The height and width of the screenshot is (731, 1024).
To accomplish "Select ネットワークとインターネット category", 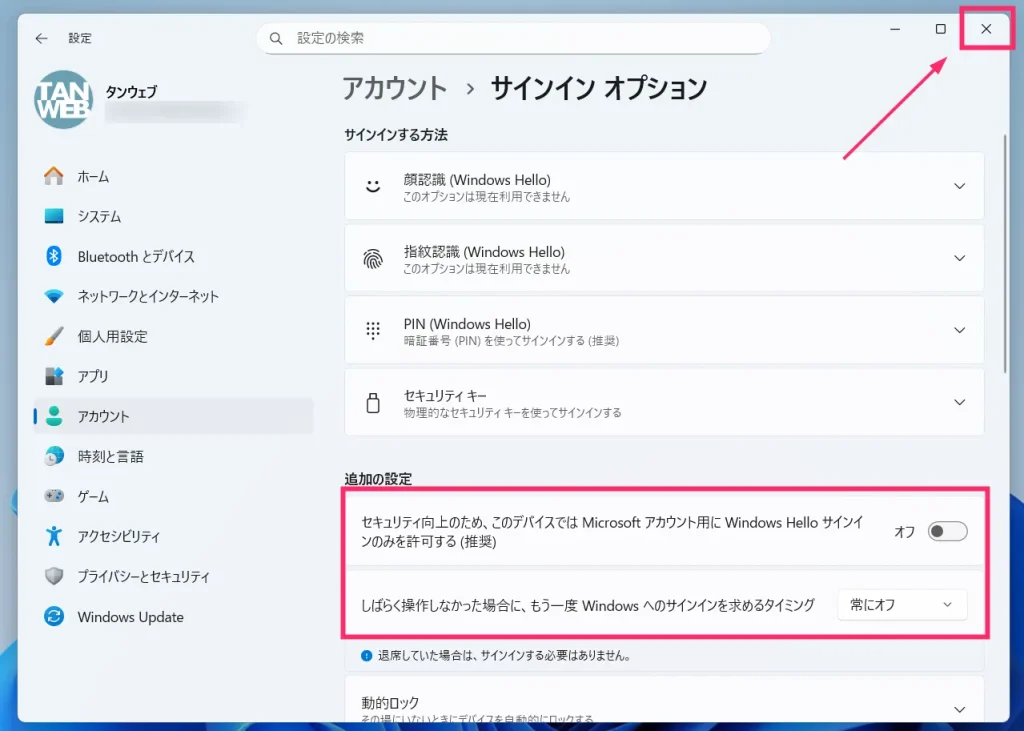I will pyautogui.click(x=173, y=297).
